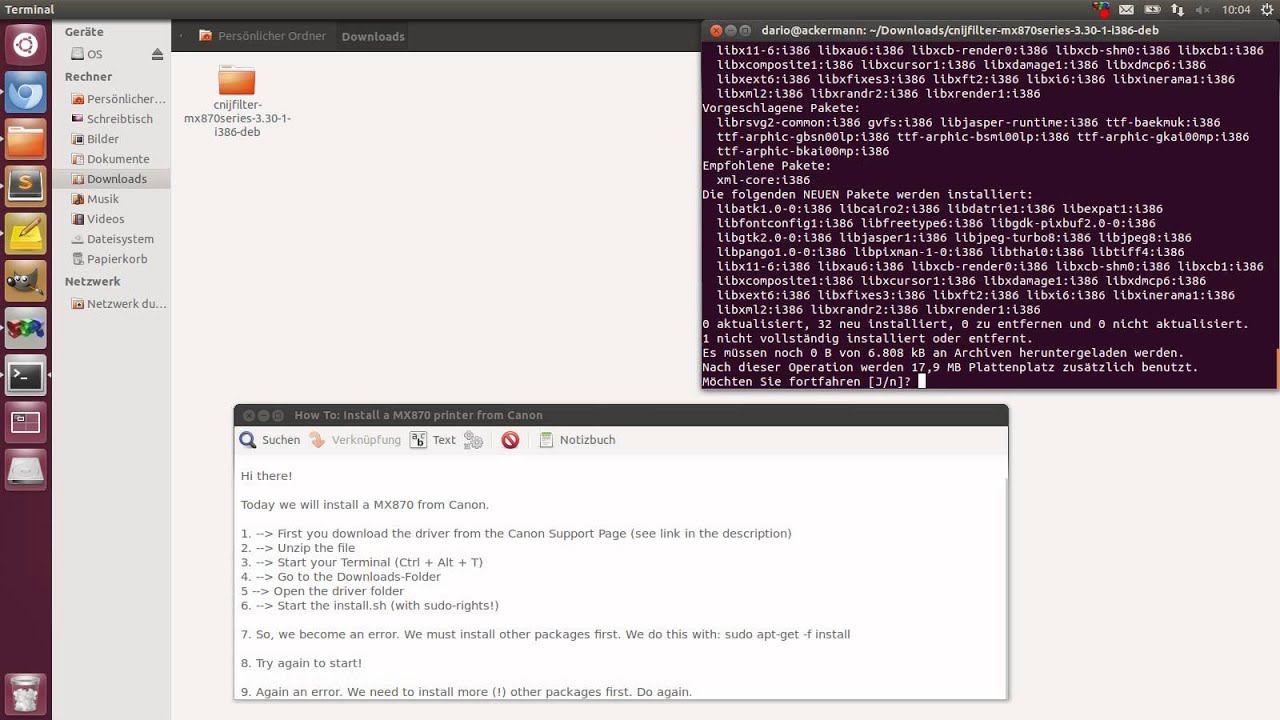Open the disk drive icon in launcher
The image size is (1280, 720).
26,471
